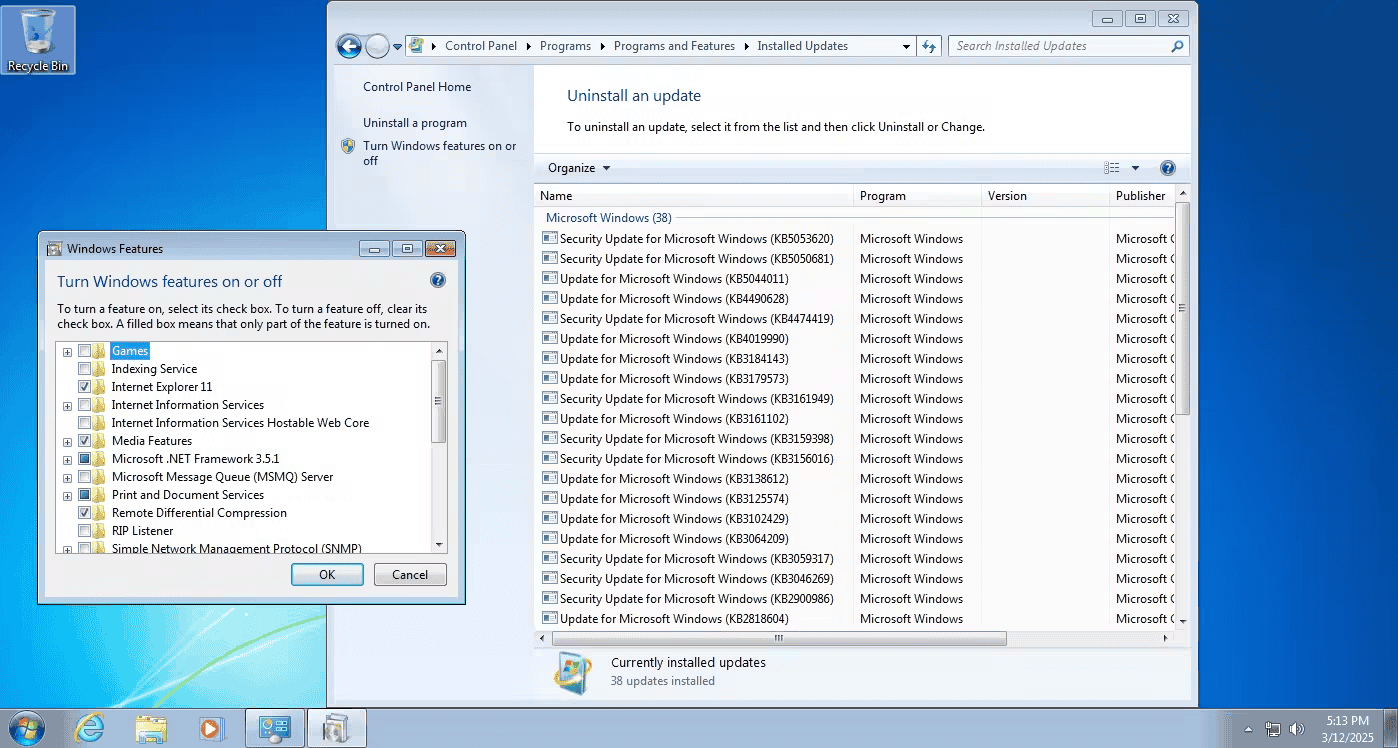Check Internet Information Services Hostable Web Core
This screenshot has height=748, width=1398.
[x=84, y=423]
